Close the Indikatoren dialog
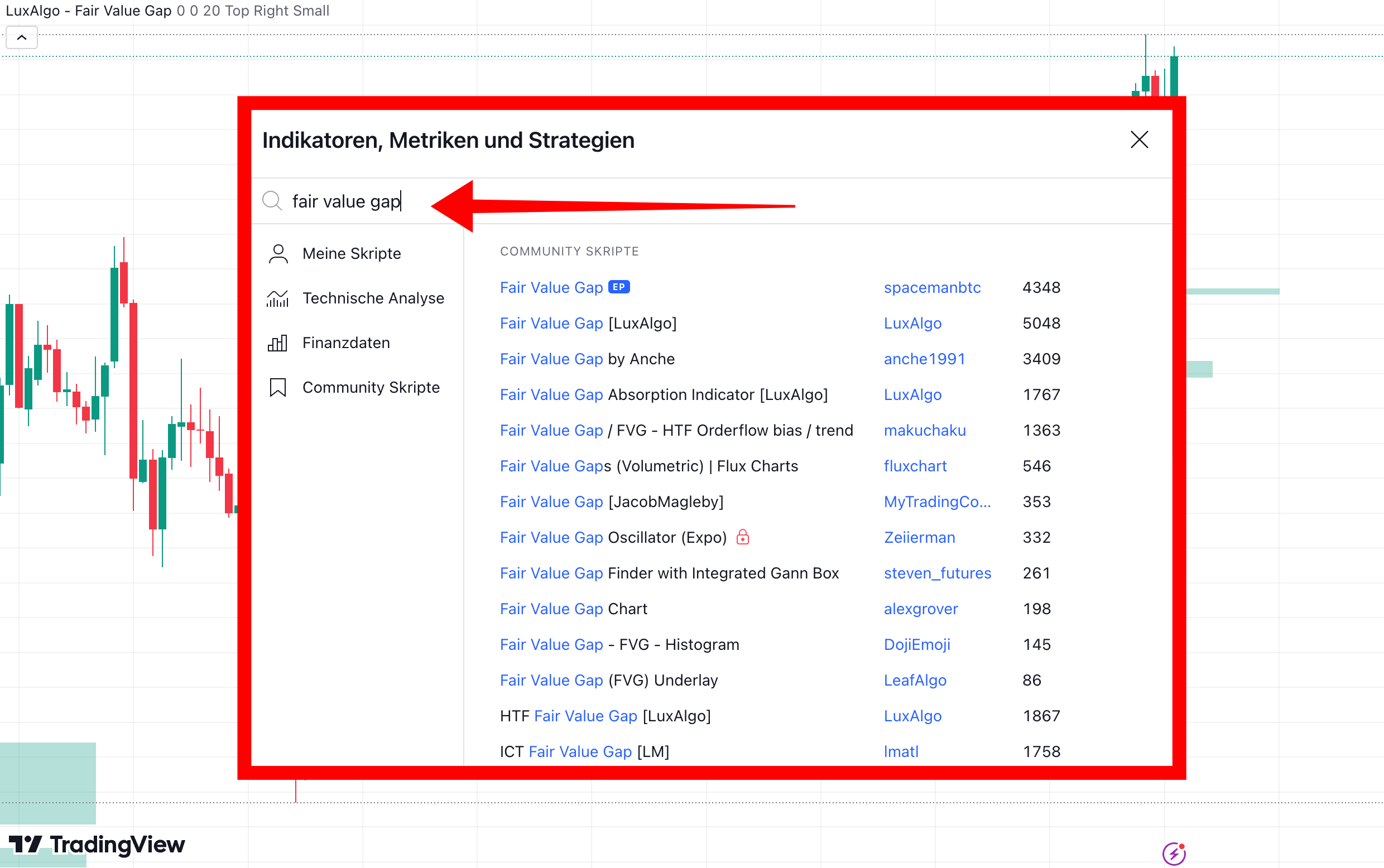 pos(1140,139)
